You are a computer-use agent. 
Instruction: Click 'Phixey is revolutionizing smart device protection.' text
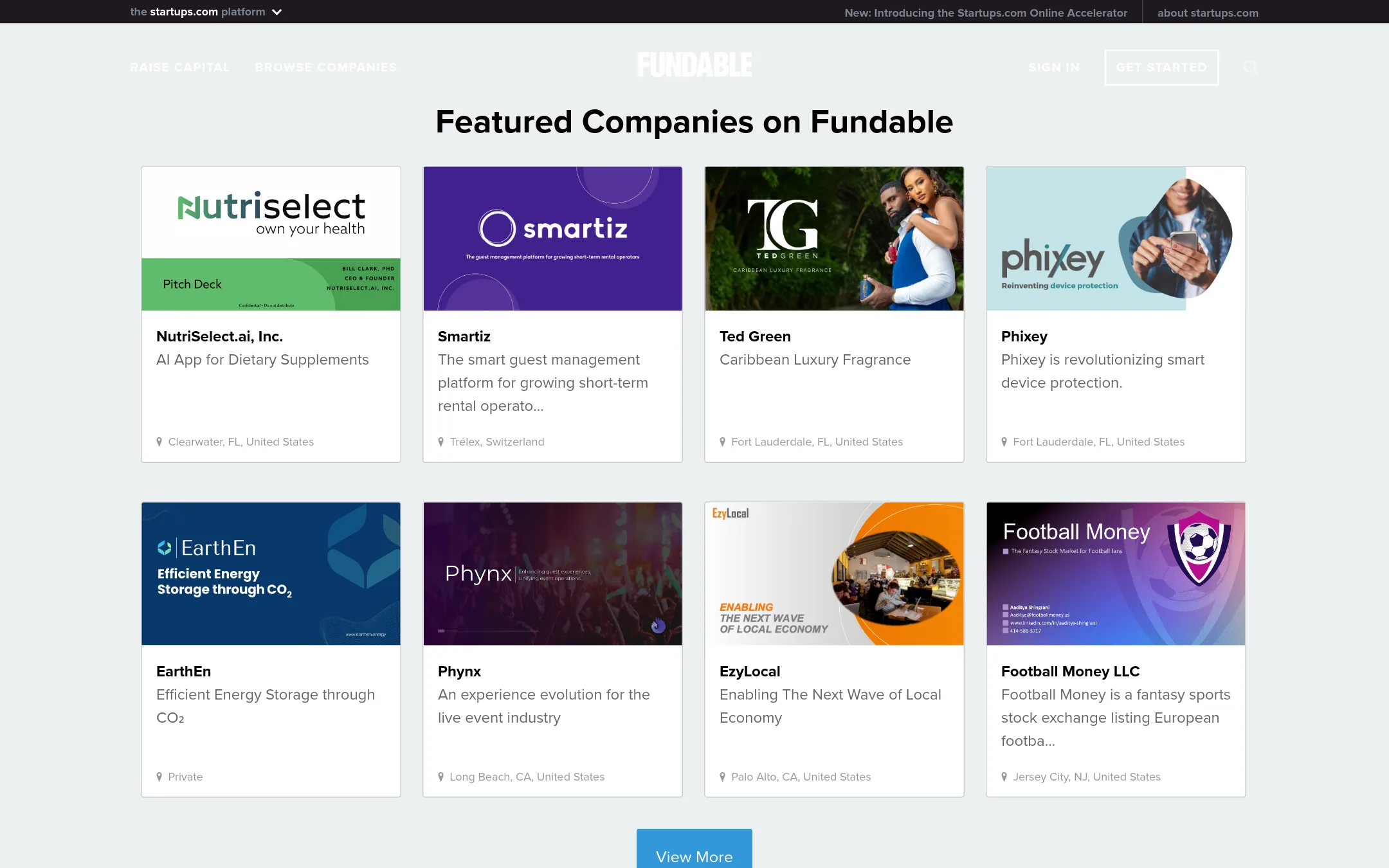(1103, 371)
